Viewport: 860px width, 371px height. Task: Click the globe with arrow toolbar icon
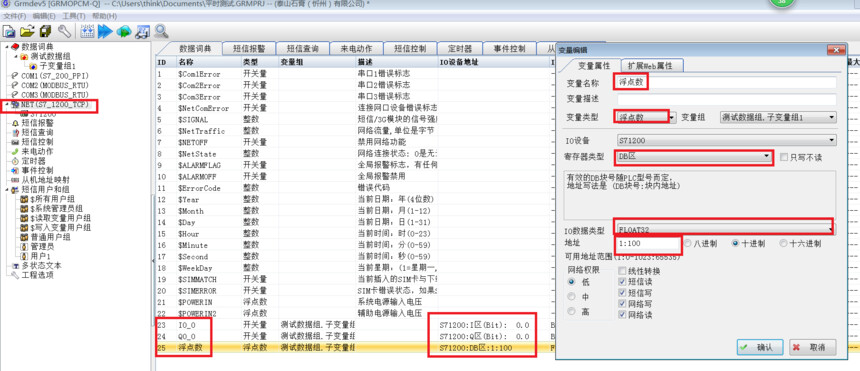pyautogui.click(x=123, y=32)
